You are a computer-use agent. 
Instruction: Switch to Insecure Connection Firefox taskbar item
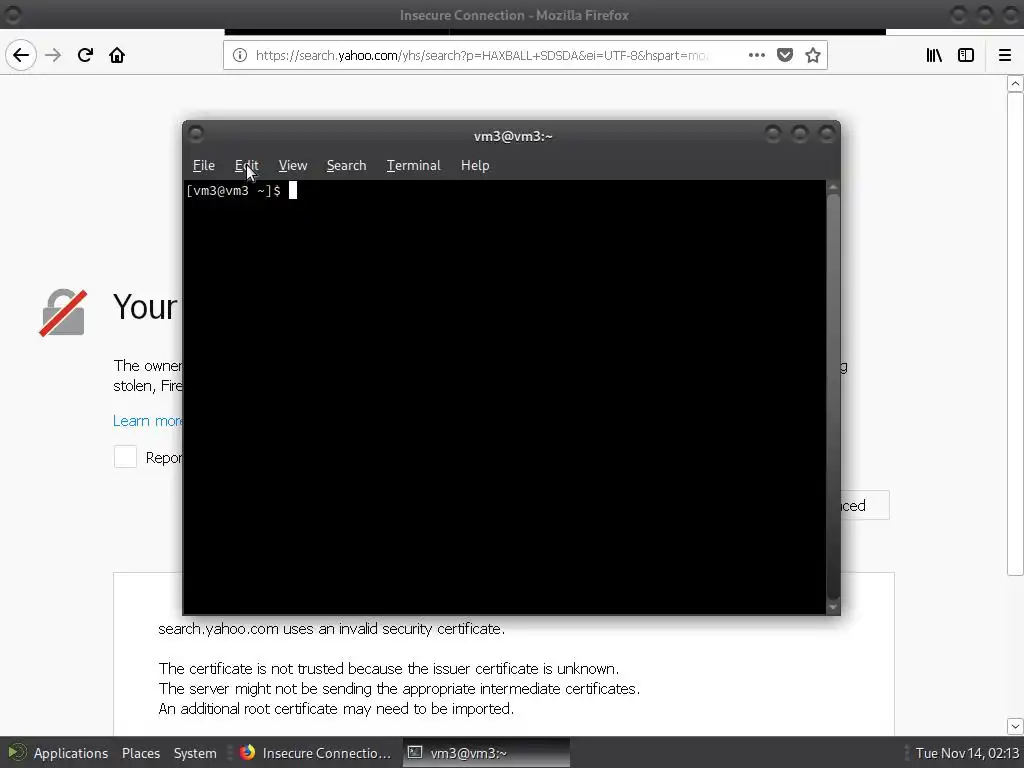coord(315,753)
